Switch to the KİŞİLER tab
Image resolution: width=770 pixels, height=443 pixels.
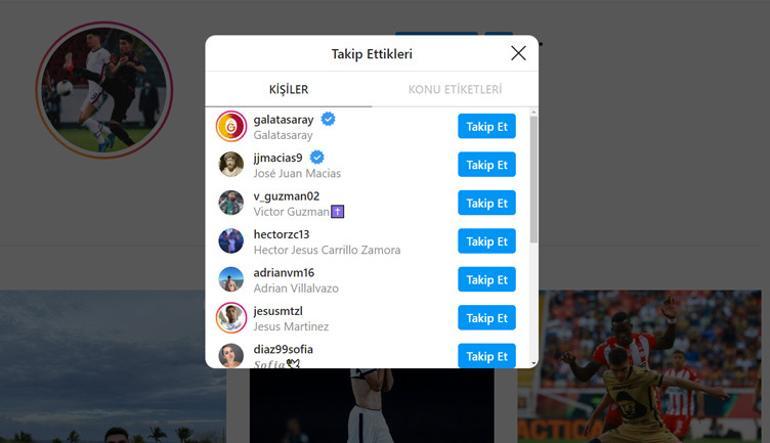(x=289, y=89)
